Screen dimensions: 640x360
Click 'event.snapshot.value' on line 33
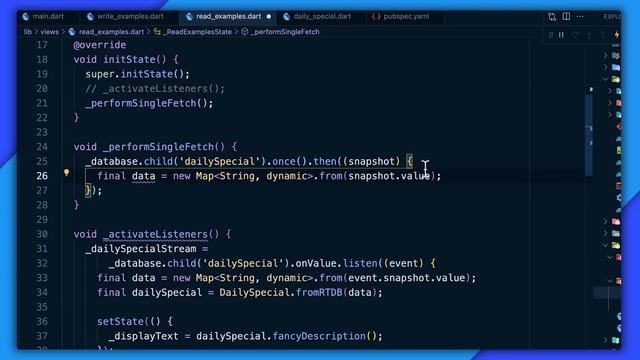tap(407, 278)
